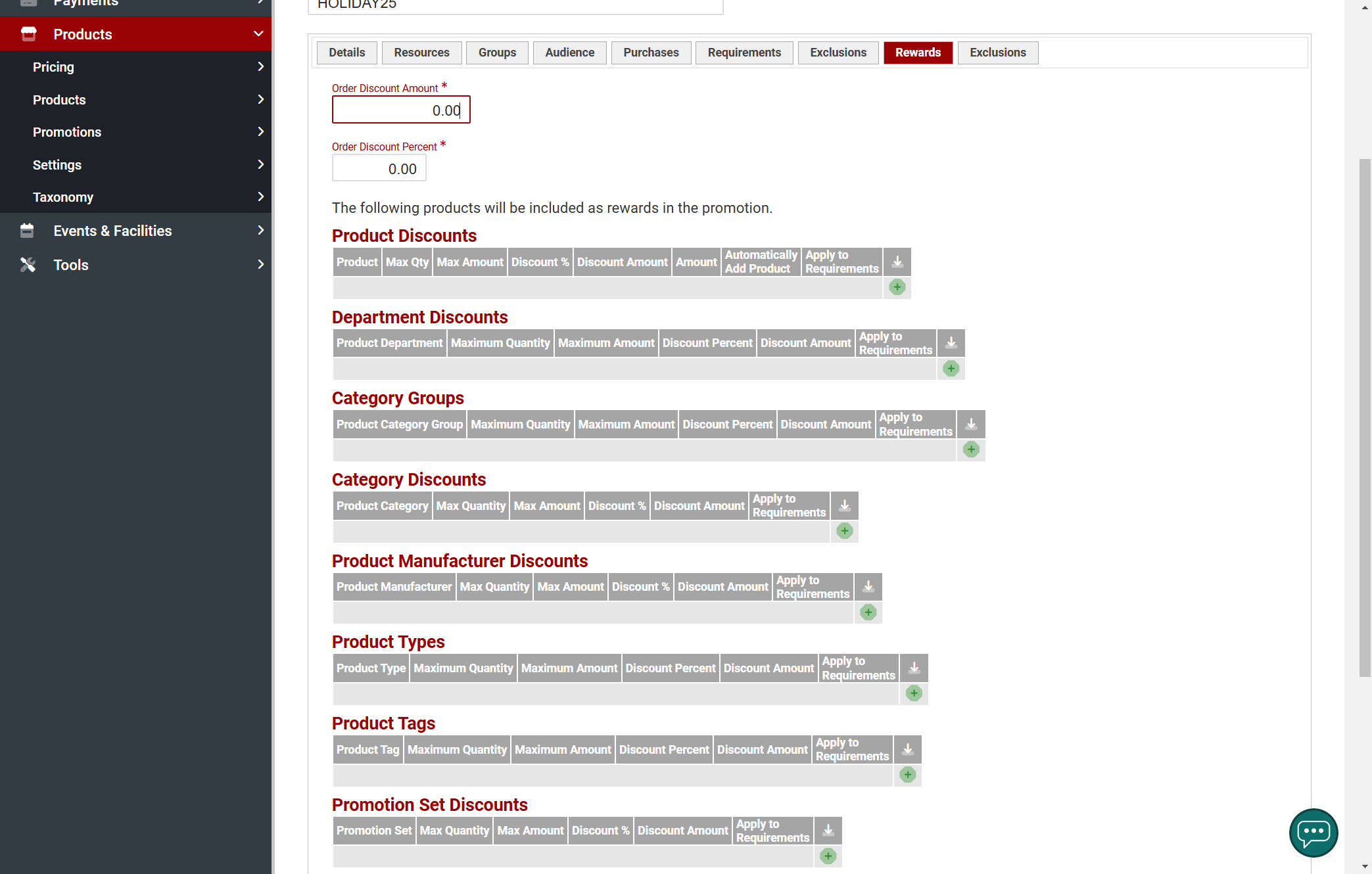Image resolution: width=1372 pixels, height=874 pixels.
Task: Expand the Products submenu arrow
Action: [x=260, y=99]
